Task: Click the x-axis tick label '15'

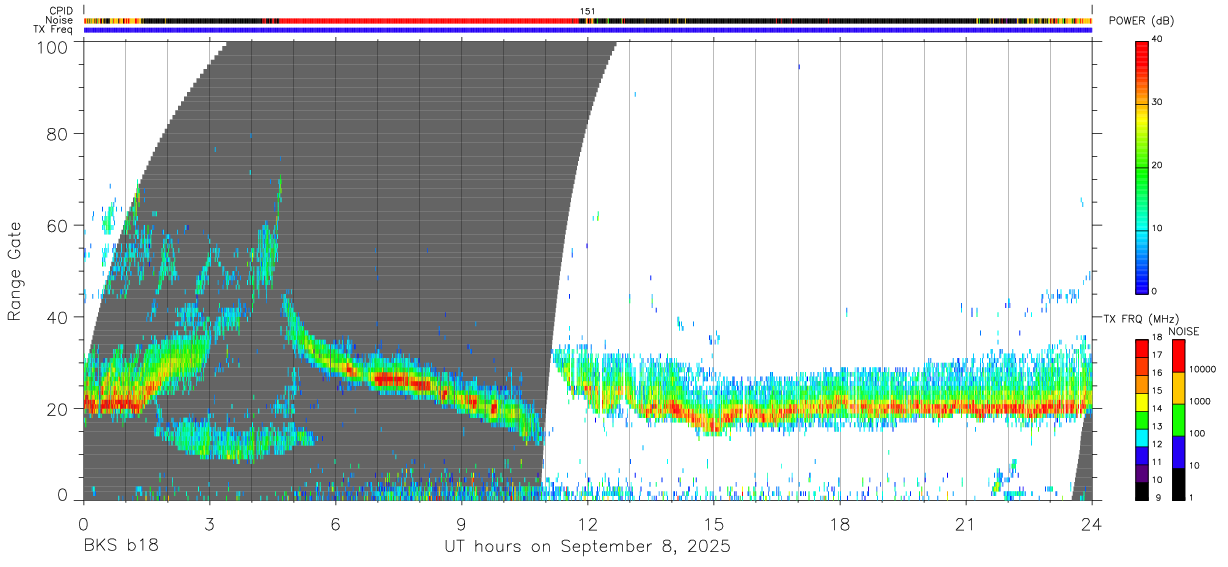Action: (x=713, y=524)
